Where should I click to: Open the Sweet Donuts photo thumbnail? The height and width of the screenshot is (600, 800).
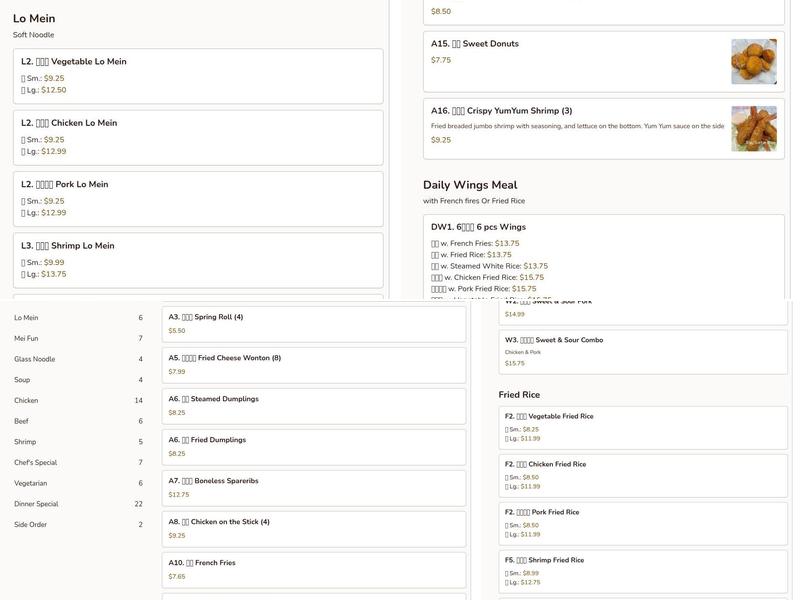[753, 61]
